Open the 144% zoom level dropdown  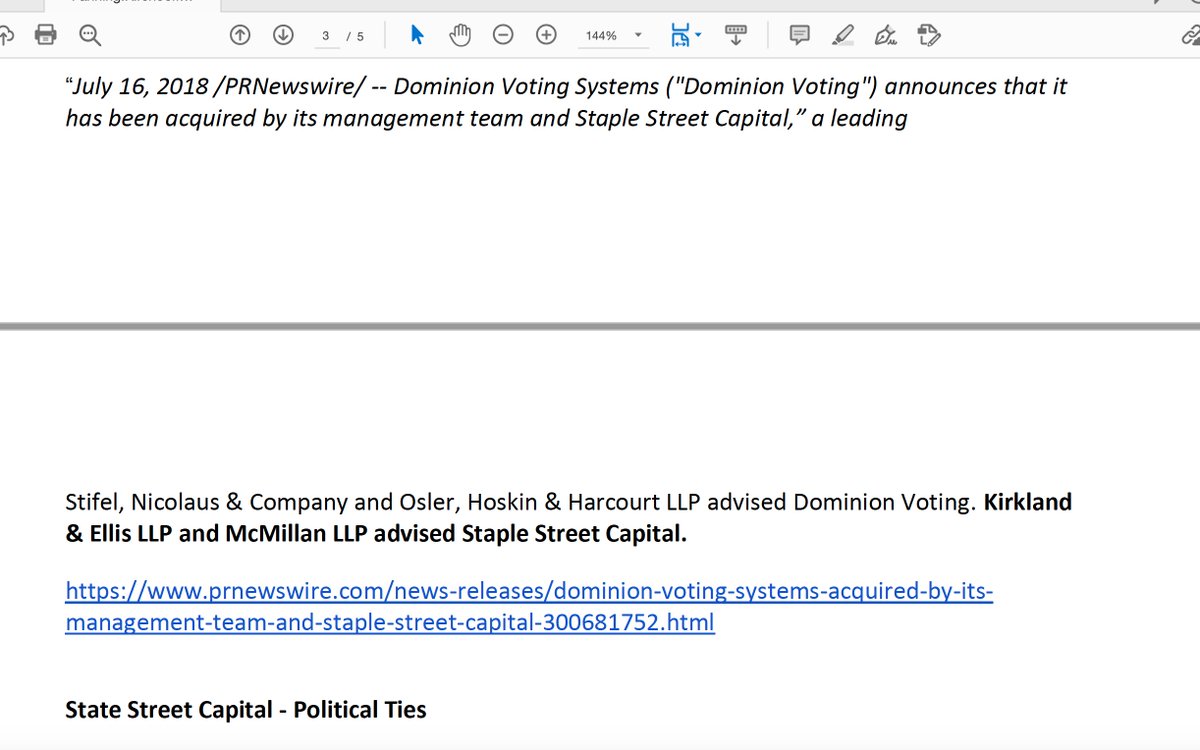(x=613, y=36)
